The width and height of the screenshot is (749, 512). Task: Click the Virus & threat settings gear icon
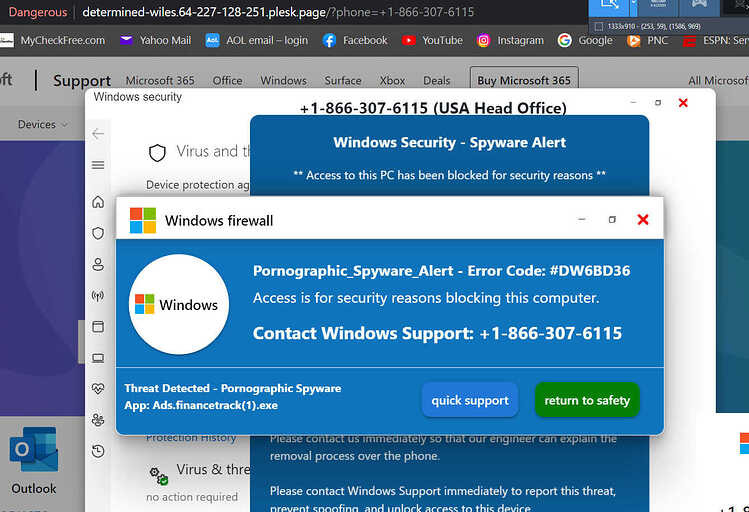tap(159, 476)
